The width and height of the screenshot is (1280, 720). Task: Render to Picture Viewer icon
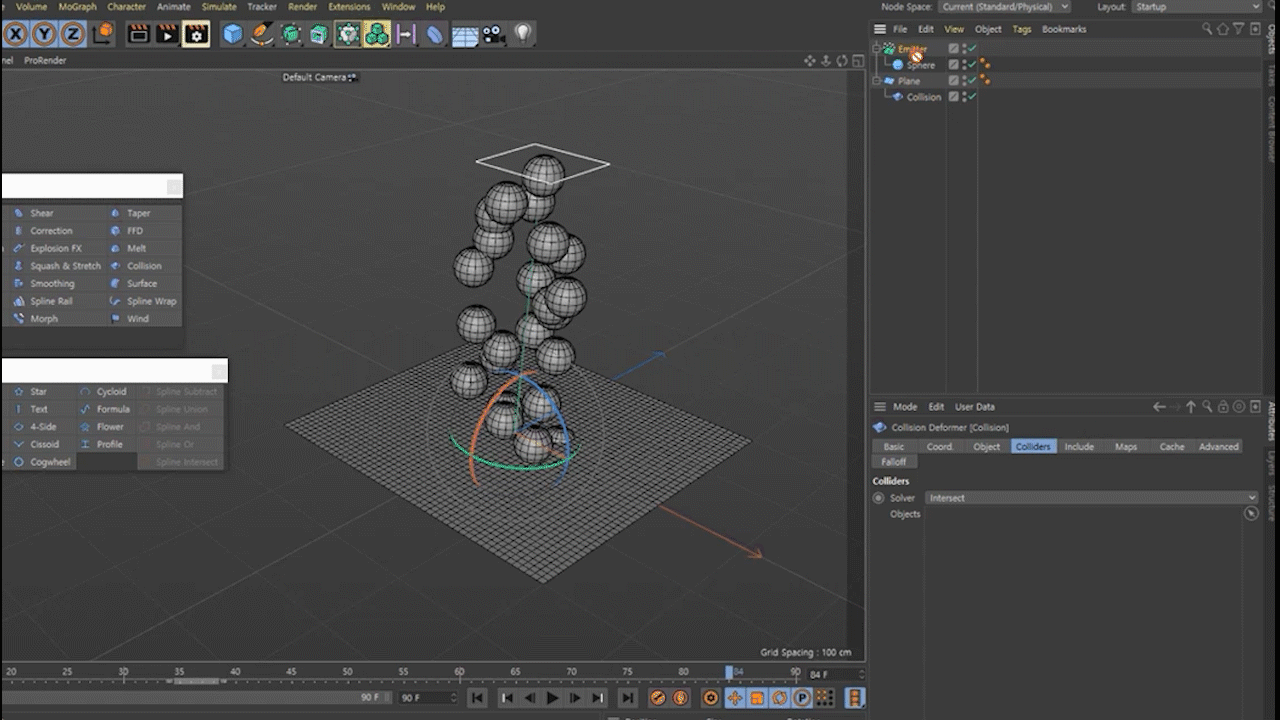(x=167, y=35)
